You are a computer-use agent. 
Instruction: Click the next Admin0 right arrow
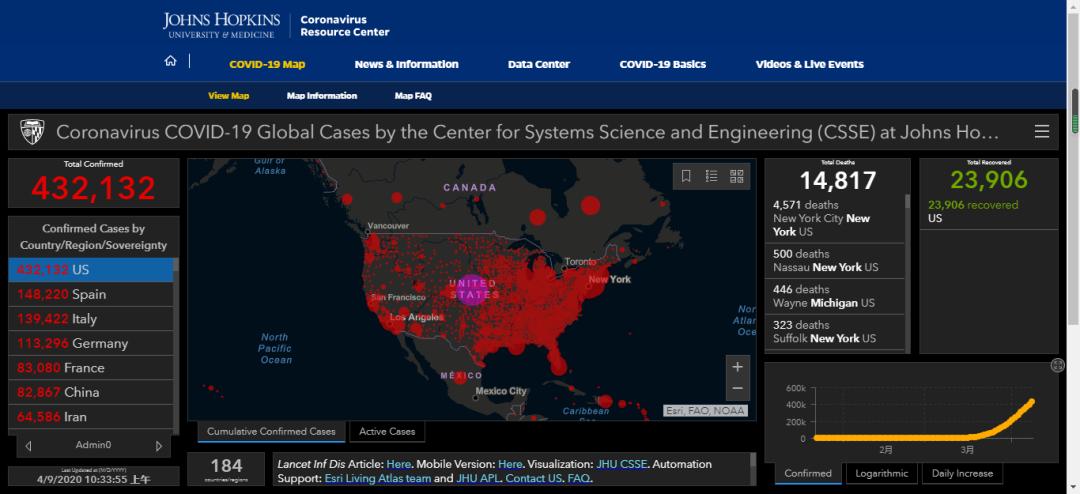(x=159, y=446)
